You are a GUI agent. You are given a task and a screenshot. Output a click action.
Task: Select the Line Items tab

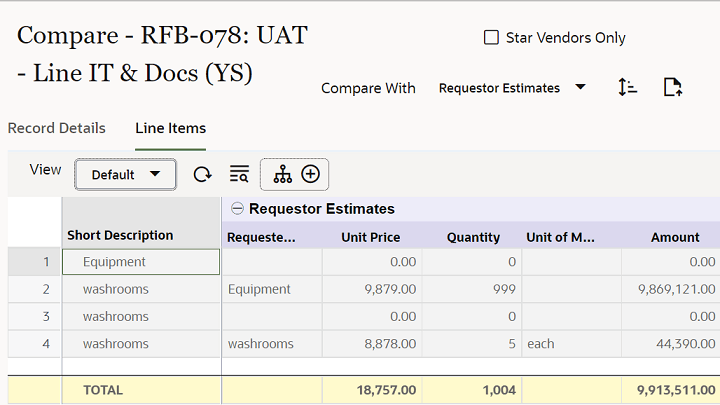coord(171,128)
